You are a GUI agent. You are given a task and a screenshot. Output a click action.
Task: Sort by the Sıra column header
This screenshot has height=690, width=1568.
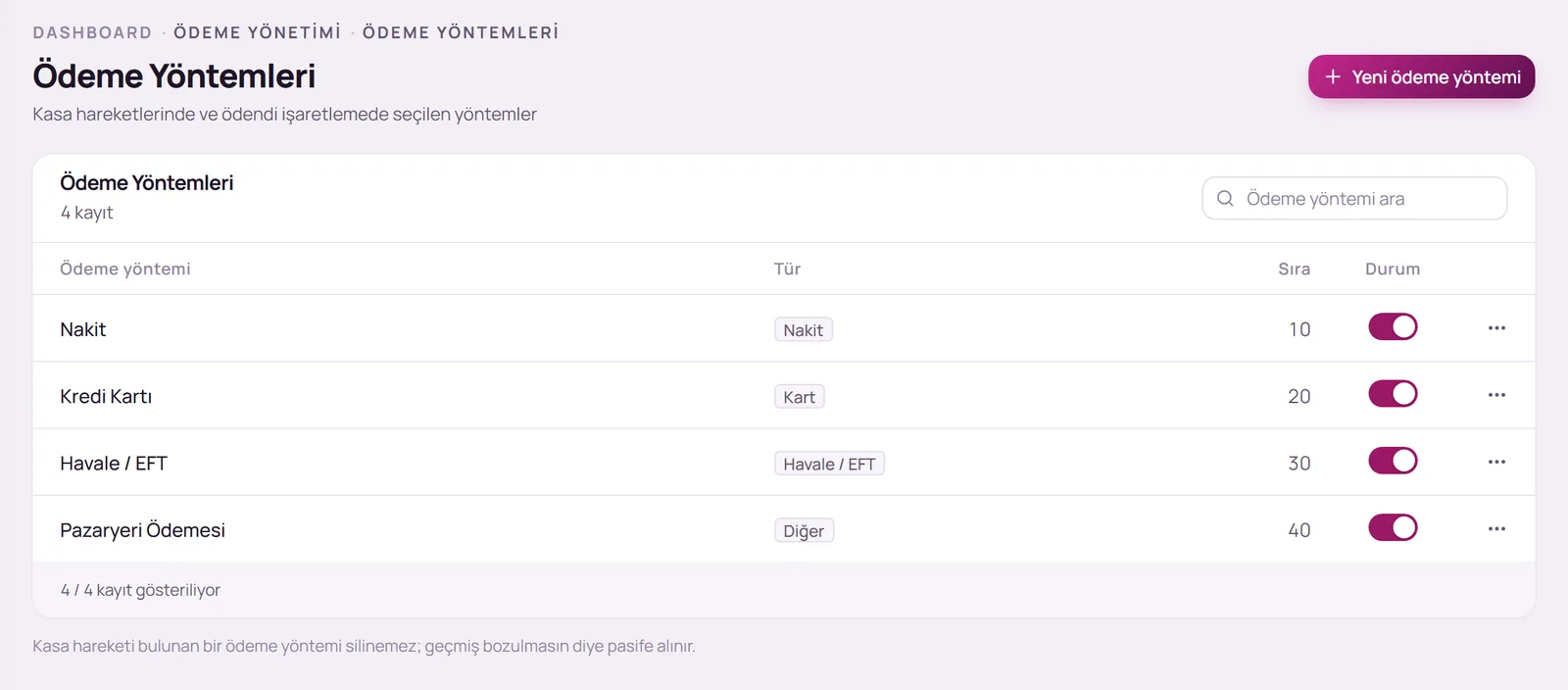[1294, 269]
